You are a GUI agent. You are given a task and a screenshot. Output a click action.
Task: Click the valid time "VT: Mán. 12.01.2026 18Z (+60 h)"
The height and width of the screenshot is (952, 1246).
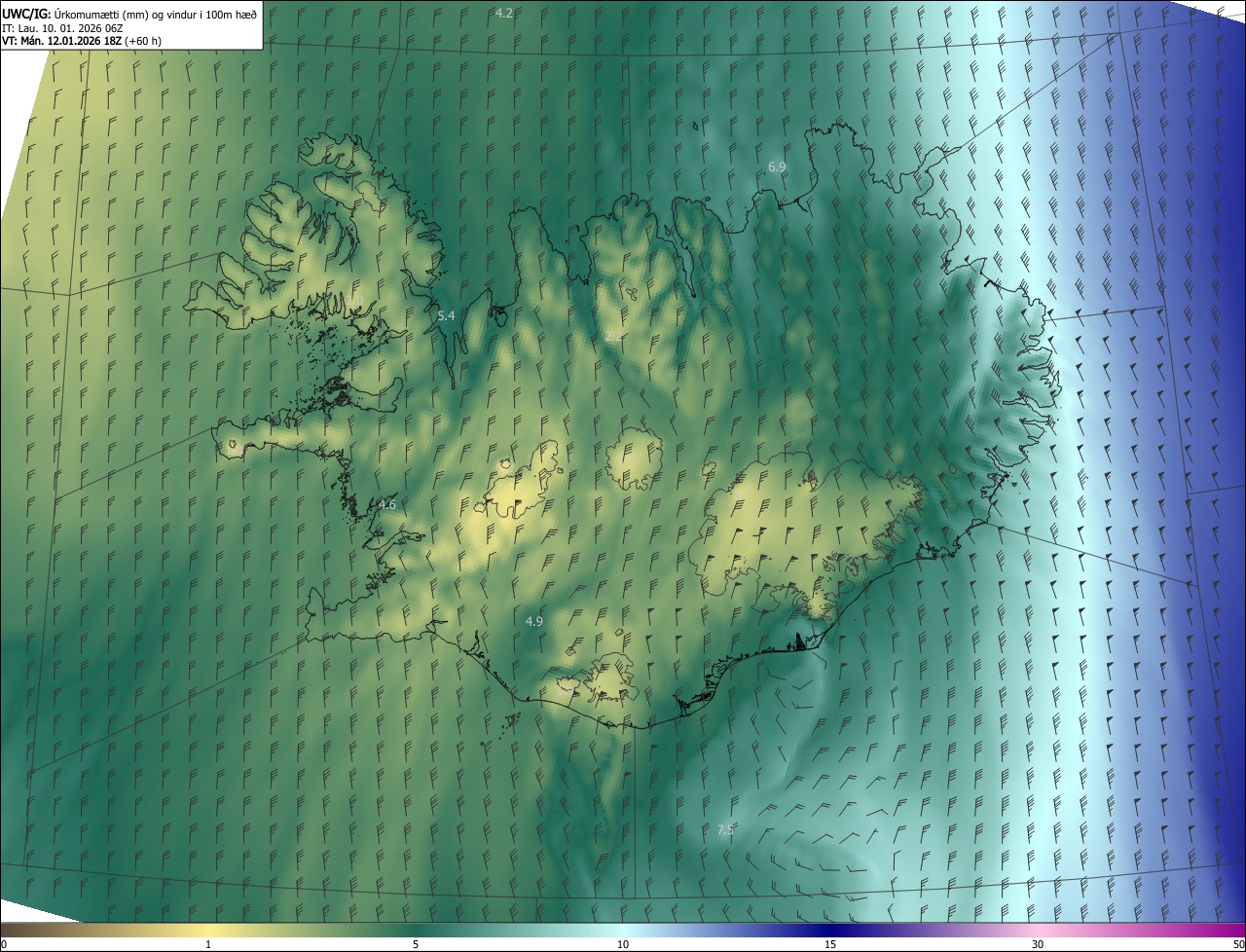click(82, 41)
